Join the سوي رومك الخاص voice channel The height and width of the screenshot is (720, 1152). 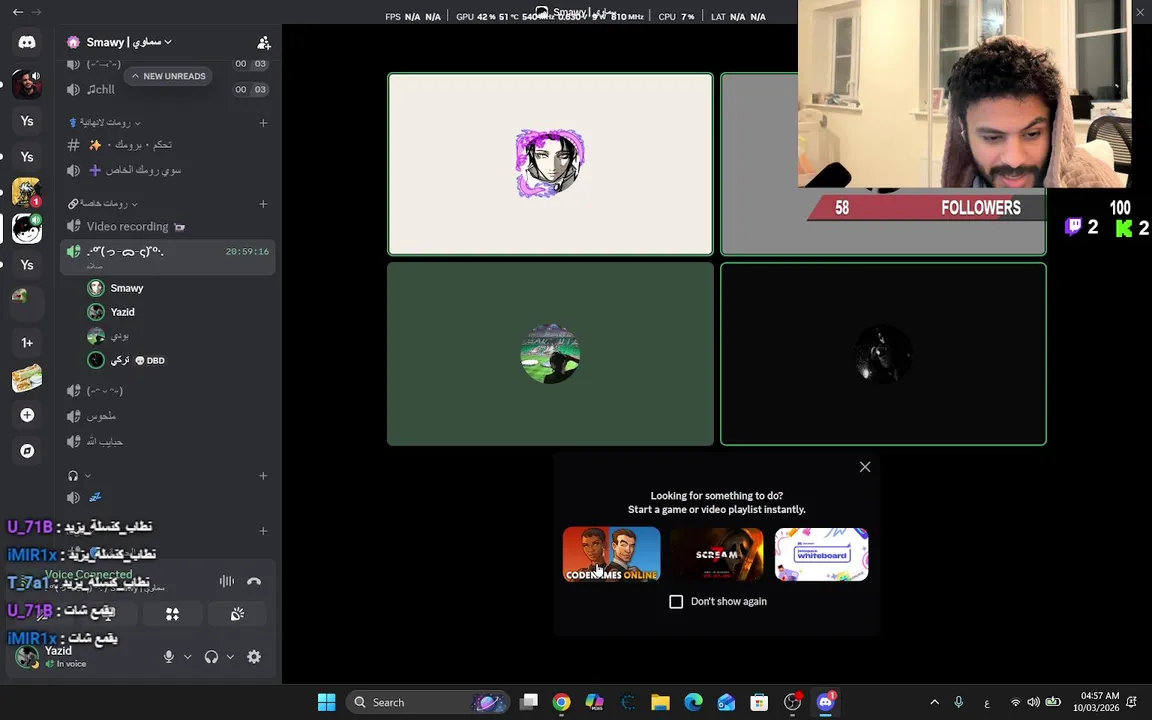coord(168,170)
